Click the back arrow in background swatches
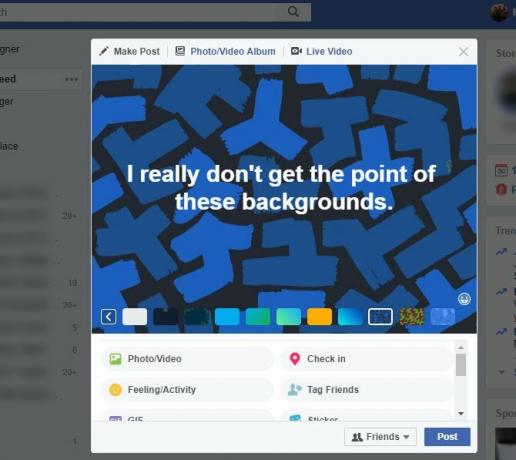 (x=109, y=317)
